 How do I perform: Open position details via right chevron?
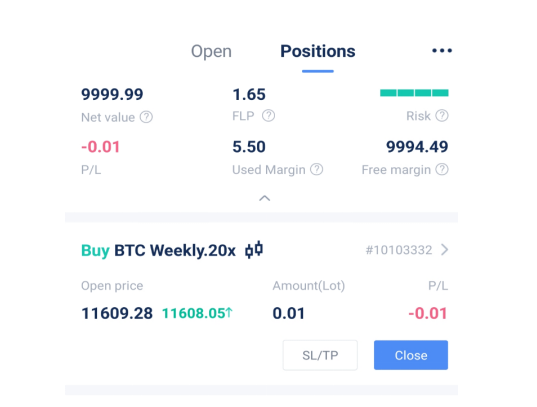point(445,250)
